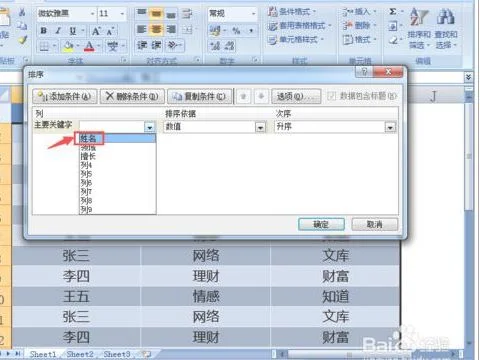Image resolution: width=480 pixels, height=360 pixels.
Task: Open the font size dropdown showing 11
Action: pyautogui.click(x=122, y=14)
